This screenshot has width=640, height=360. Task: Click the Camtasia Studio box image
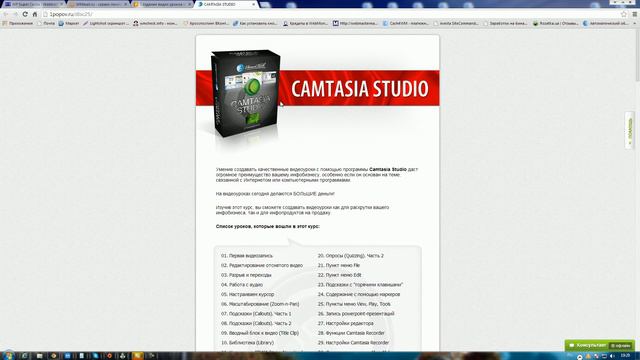point(246,93)
